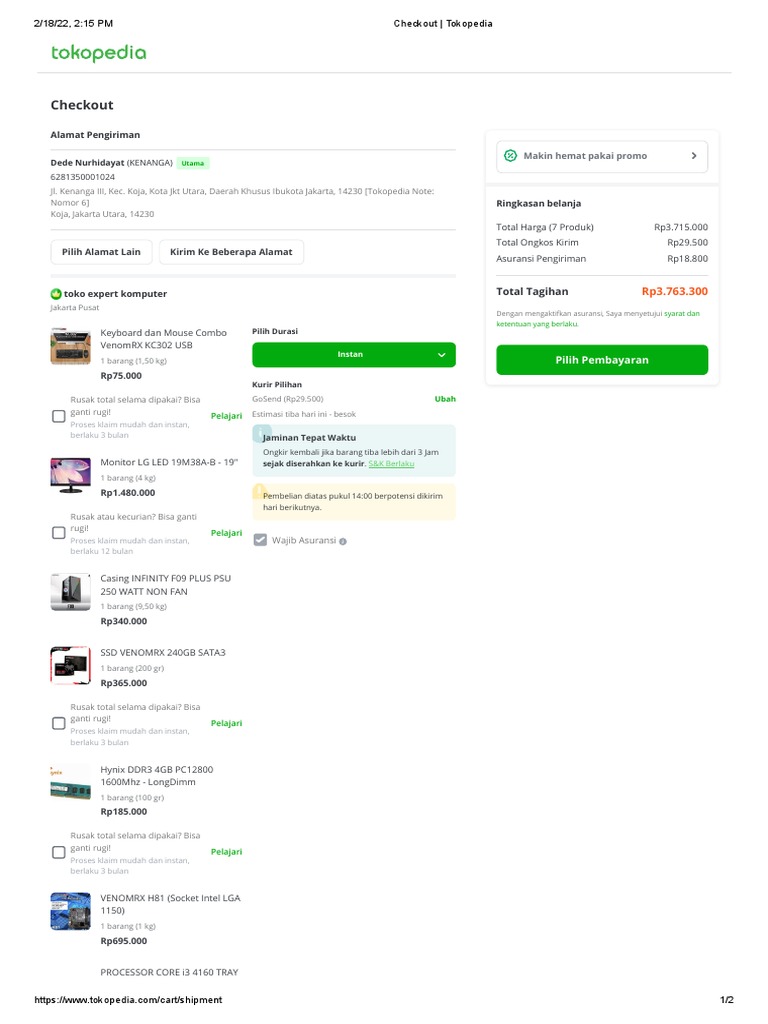Image resolution: width=768 pixels, height=1024 pixels.
Task: Click Ubah to change the courier
Action: (x=445, y=399)
